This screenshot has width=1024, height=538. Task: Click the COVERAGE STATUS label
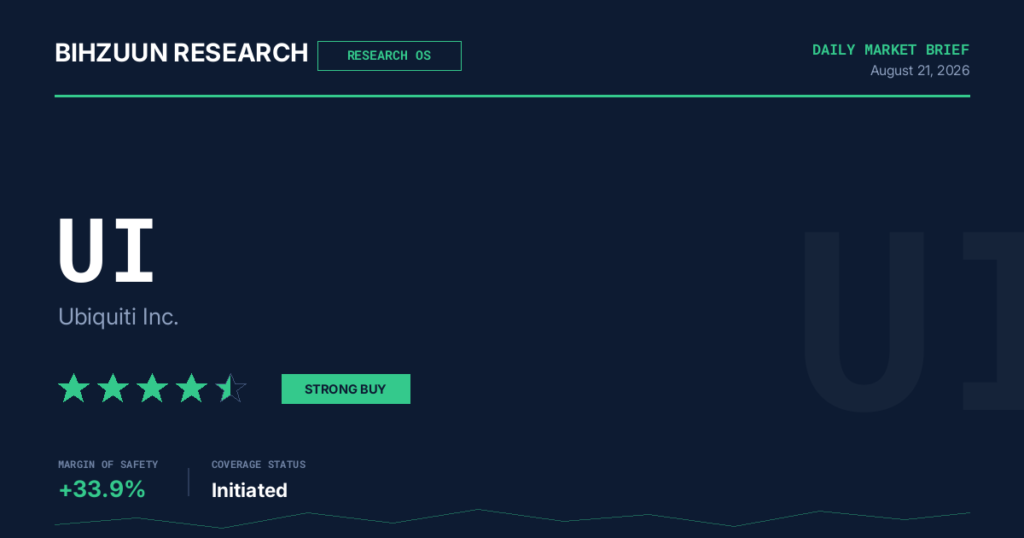click(259, 464)
